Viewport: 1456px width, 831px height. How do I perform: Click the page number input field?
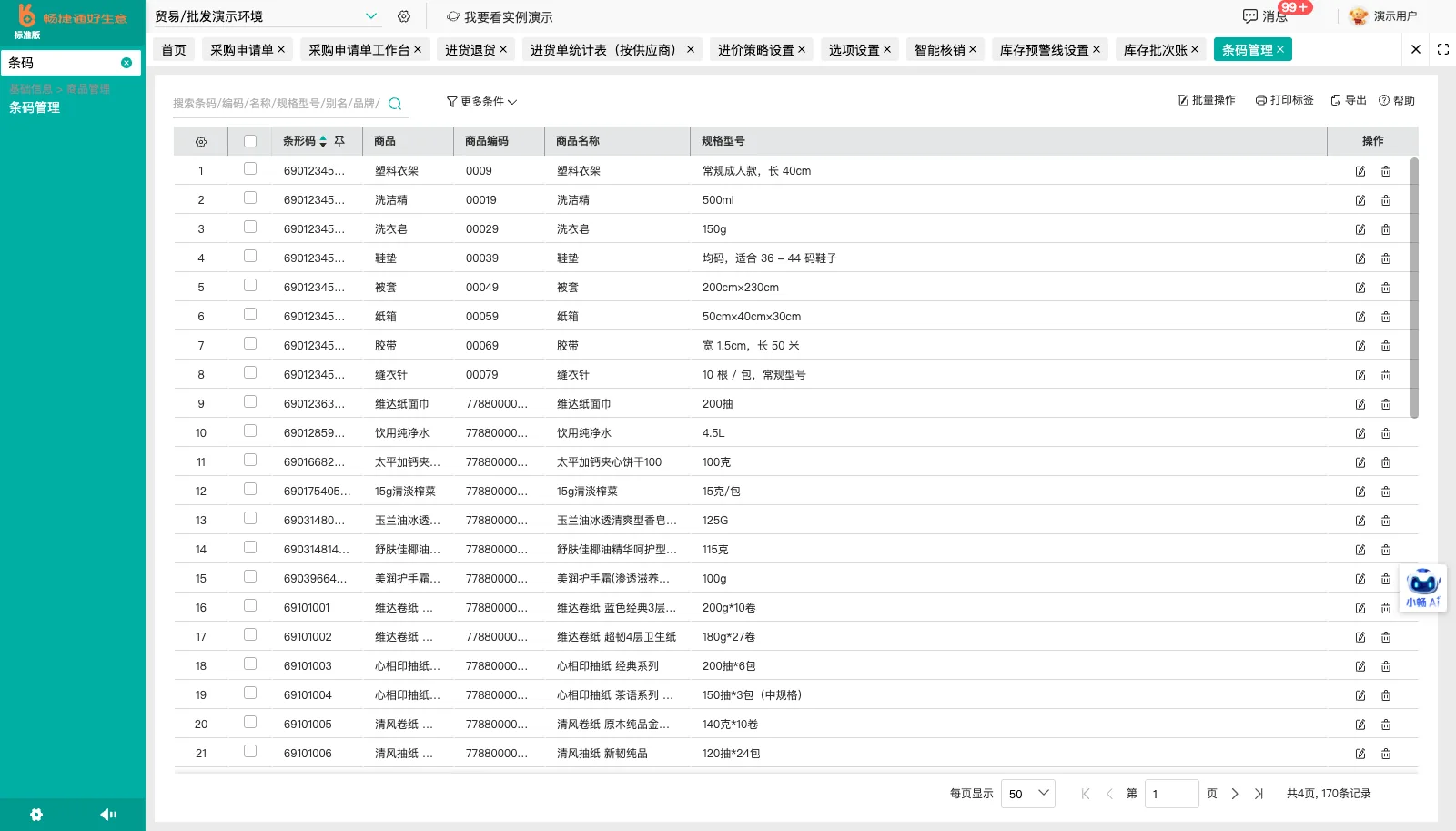(x=1171, y=794)
